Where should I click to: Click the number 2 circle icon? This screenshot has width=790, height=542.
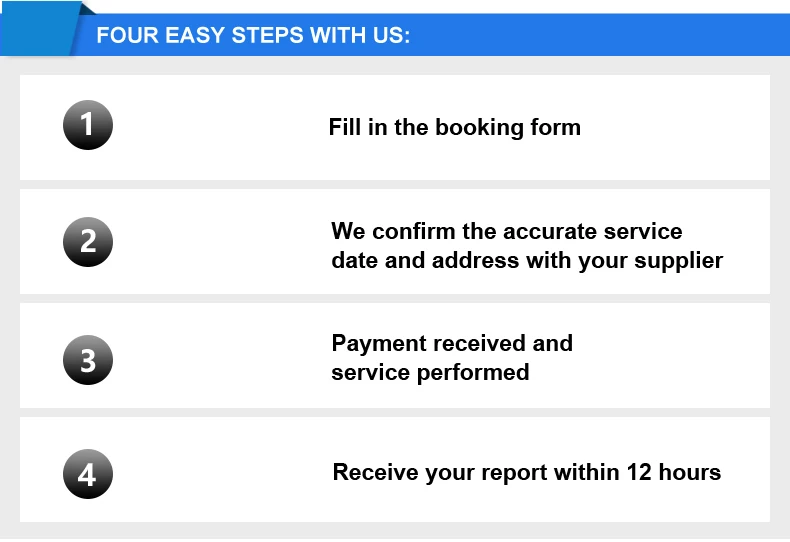pos(88,242)
